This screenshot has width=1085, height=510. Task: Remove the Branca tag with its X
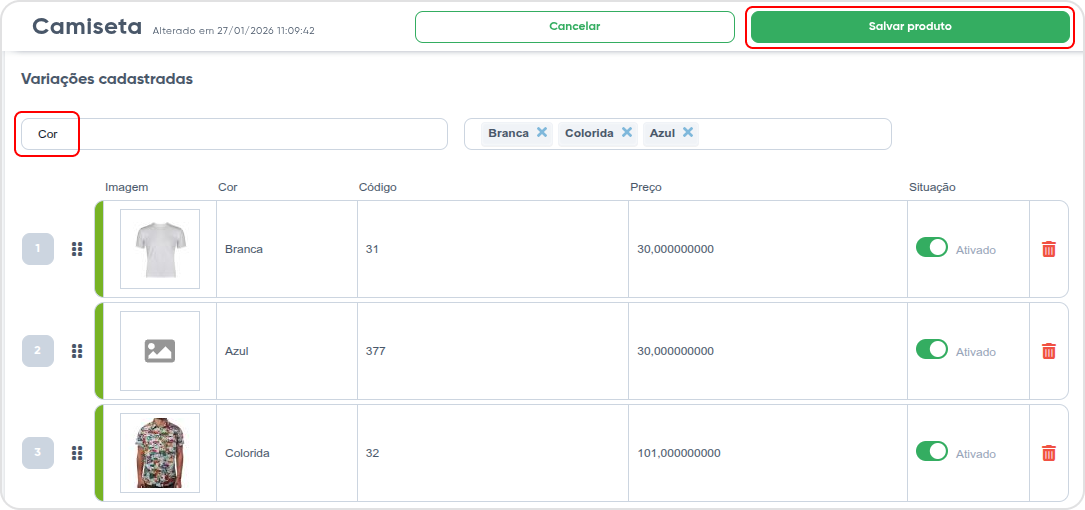point(542,132)
